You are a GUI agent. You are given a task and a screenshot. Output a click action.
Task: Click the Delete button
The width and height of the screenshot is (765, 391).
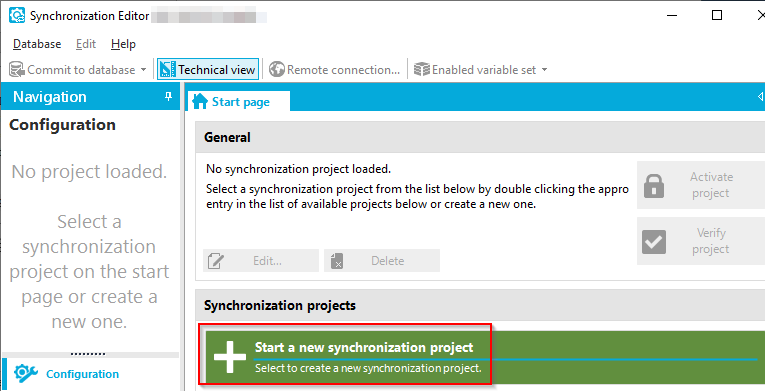point(382,261)
